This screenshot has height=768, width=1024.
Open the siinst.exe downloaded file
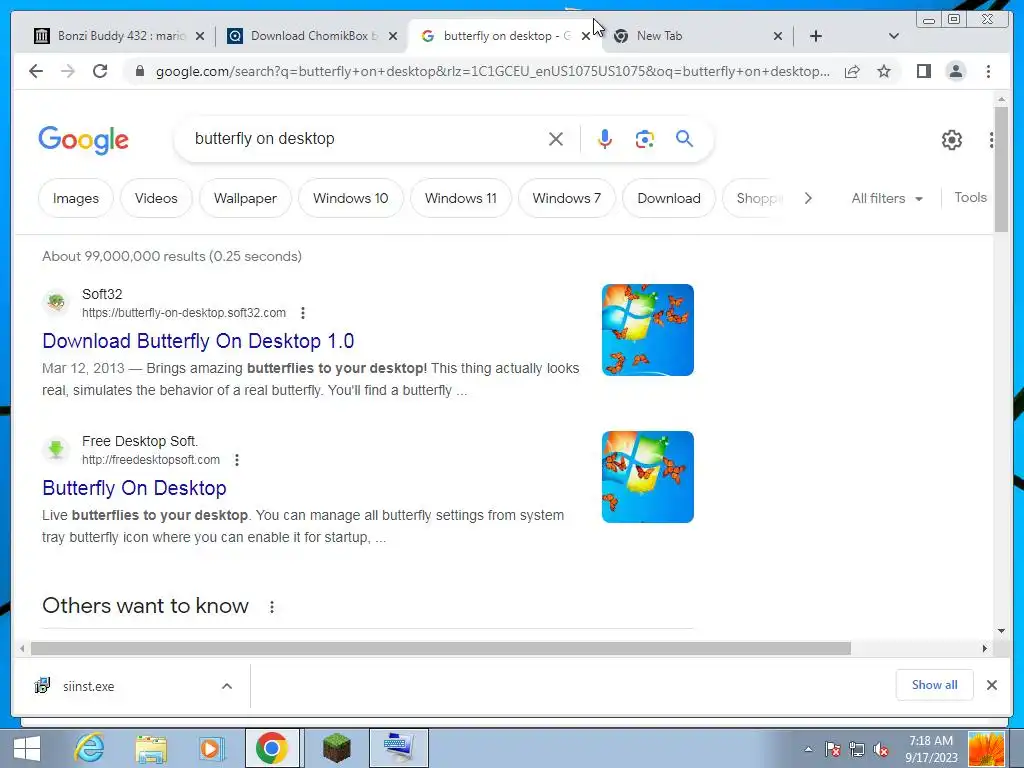(x=88, y=686)
